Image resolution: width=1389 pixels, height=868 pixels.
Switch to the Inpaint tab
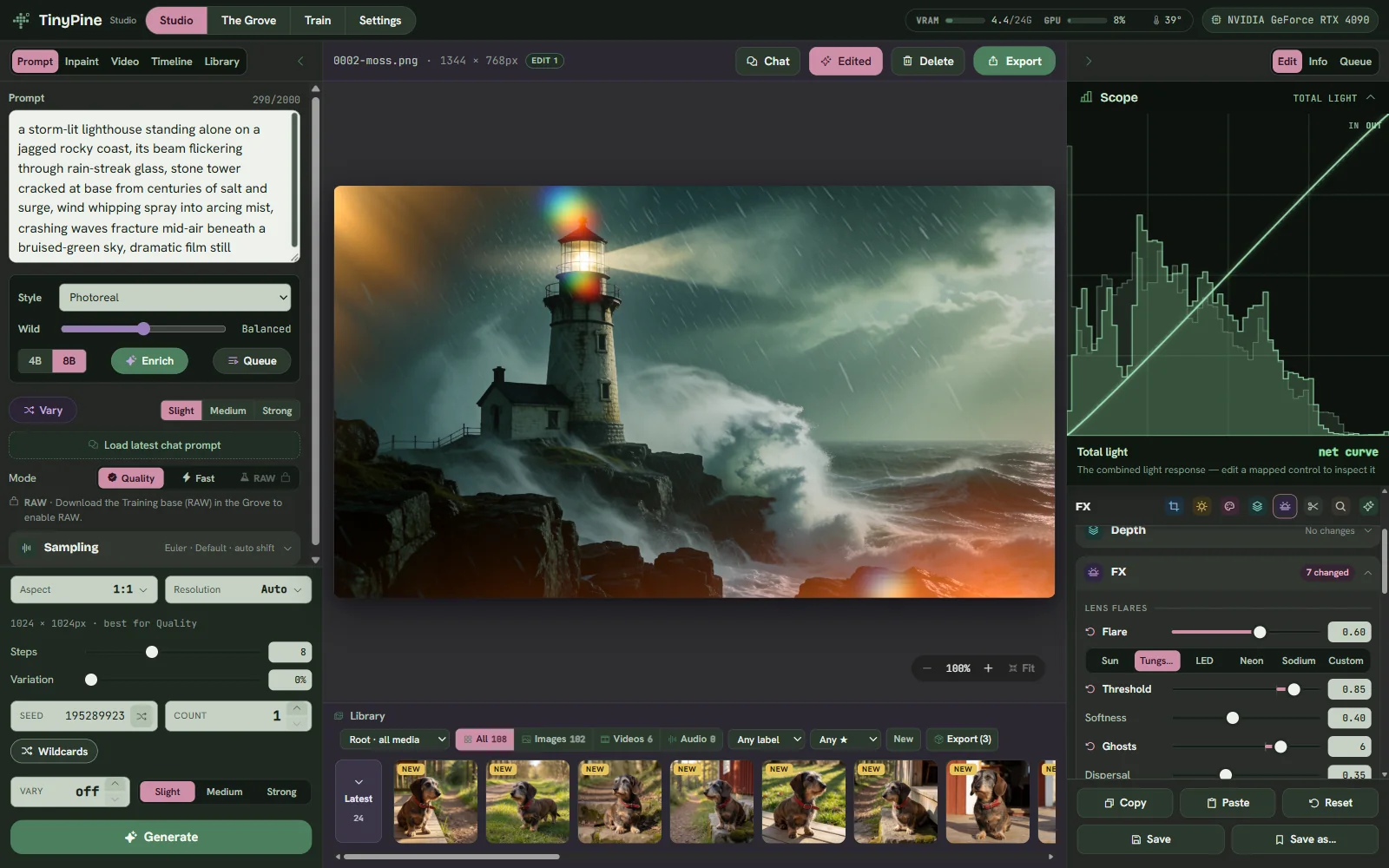click(x=82, y=62)
